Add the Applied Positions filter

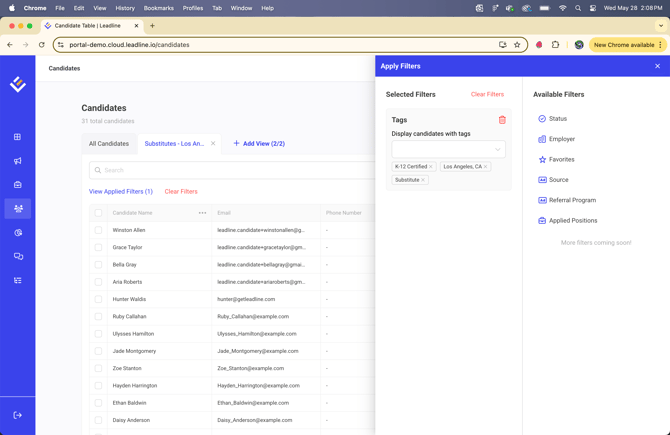pos(567,220)
